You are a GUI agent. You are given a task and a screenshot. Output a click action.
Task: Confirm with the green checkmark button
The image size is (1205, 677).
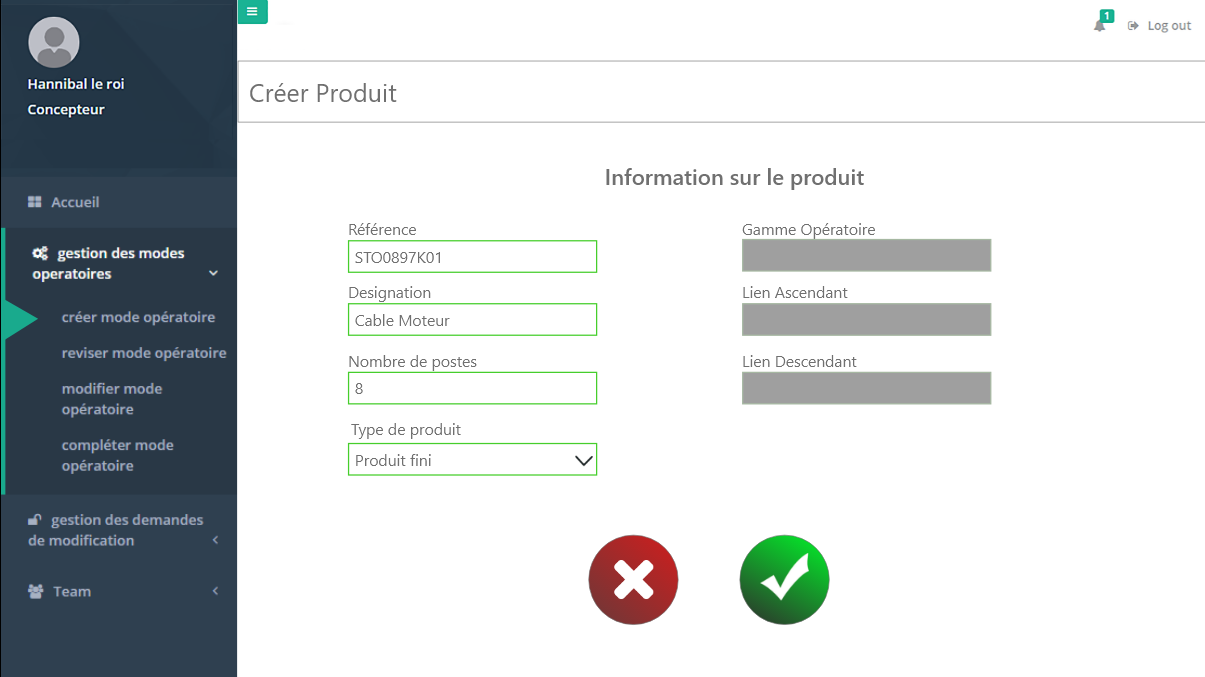784,580
